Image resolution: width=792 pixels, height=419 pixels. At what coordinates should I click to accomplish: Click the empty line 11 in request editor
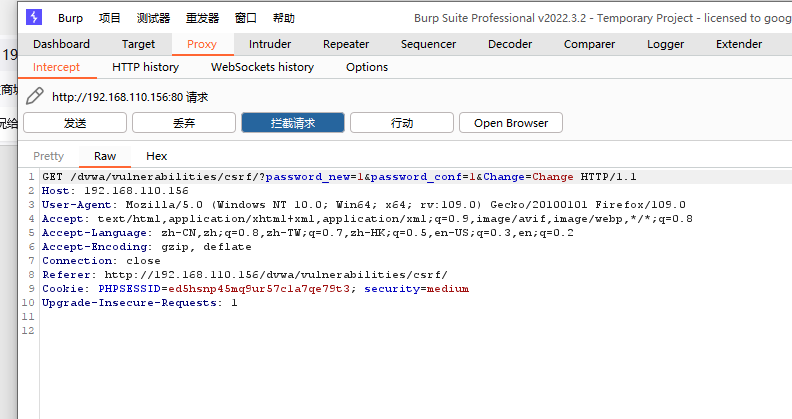click(x=416, y=317)
